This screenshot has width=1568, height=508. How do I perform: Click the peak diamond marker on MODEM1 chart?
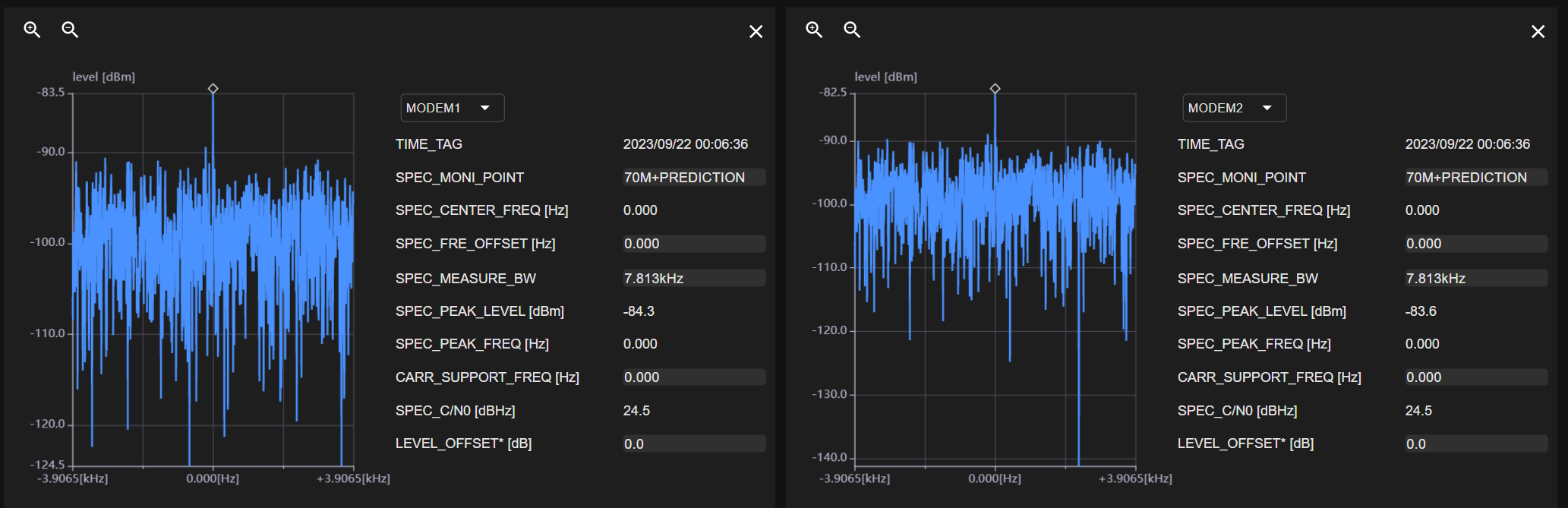click(213, 89)
